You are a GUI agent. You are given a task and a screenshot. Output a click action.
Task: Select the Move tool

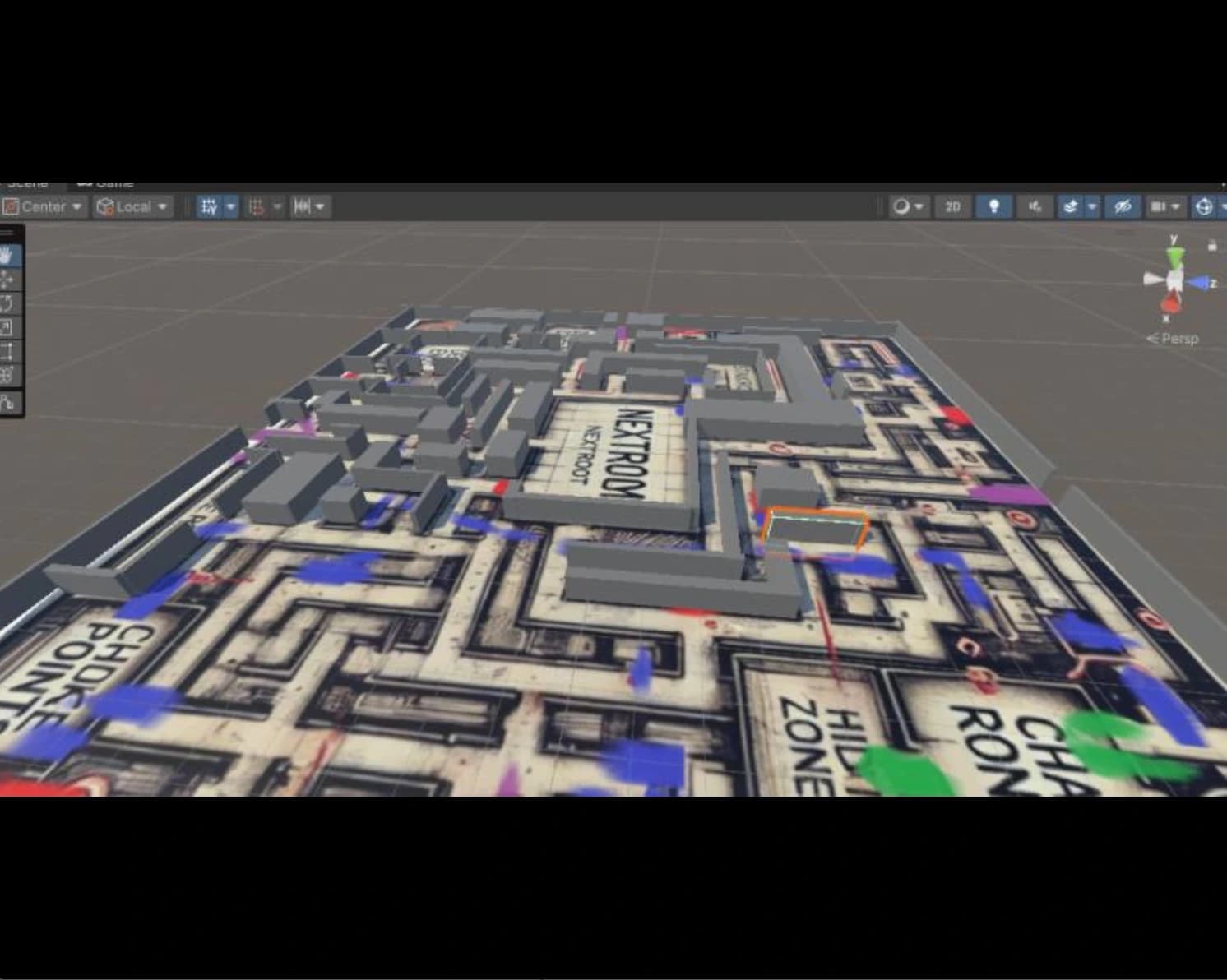(10, 278)
